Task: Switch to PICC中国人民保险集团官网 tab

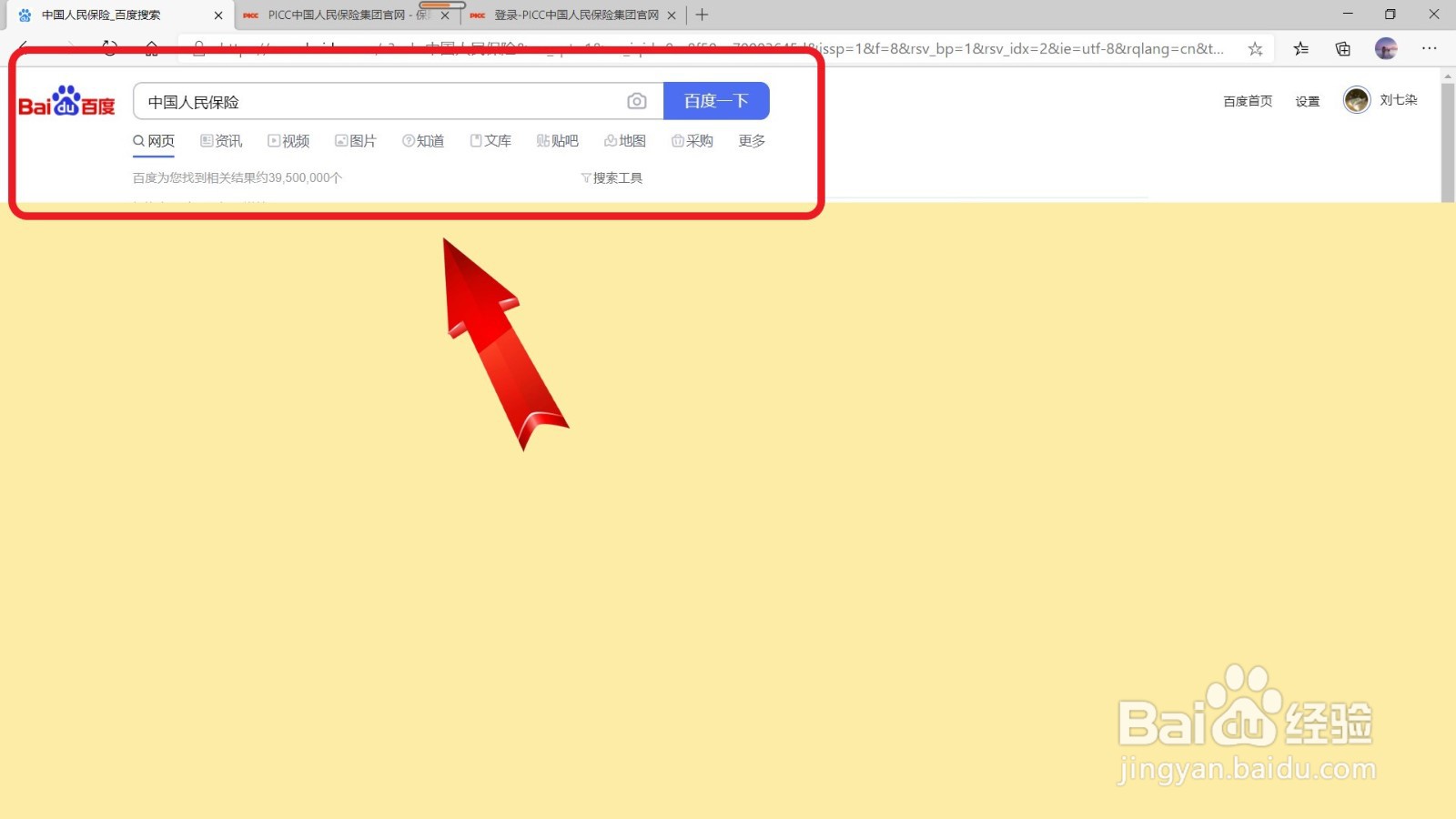Action: tap(347, 15)
